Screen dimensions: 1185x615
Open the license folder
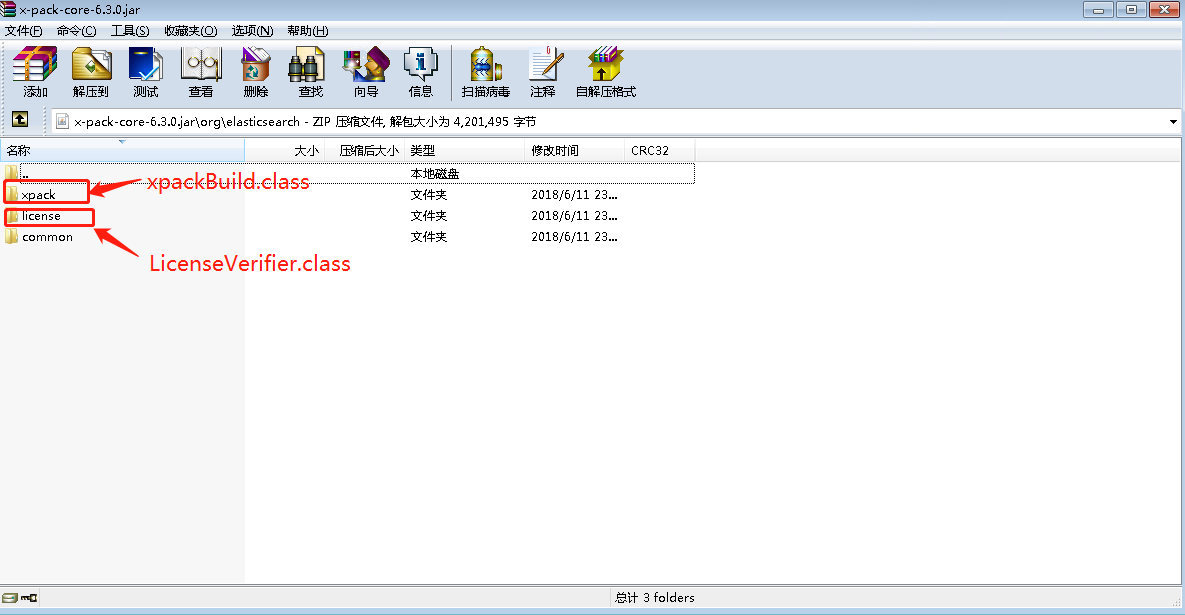pos(40,215)
